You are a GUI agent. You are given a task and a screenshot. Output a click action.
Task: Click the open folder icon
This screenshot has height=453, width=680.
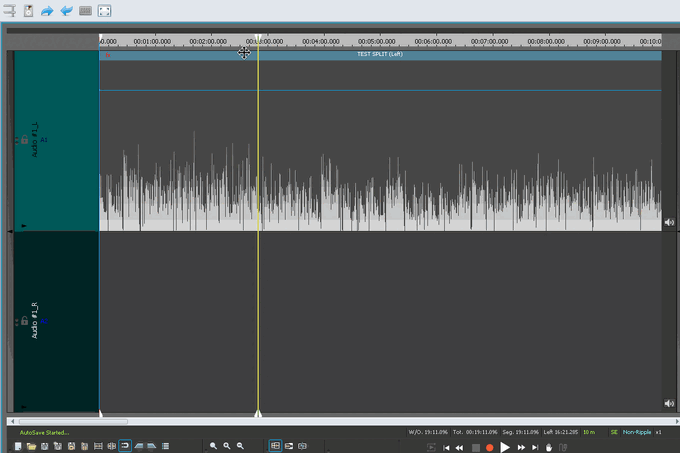tap(32, 446)
